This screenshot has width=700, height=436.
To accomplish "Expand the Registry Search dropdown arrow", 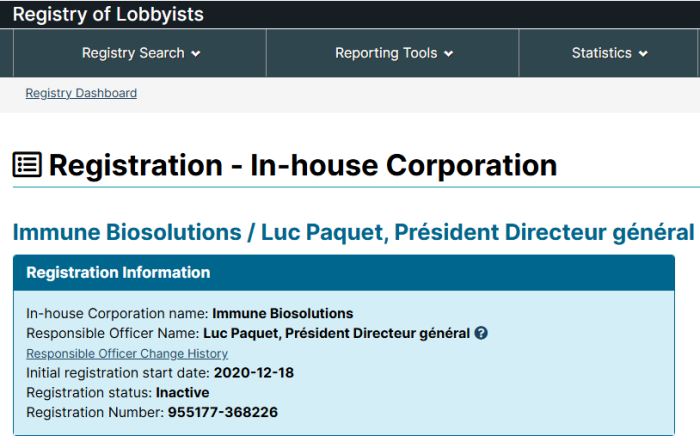I will 196,54.
